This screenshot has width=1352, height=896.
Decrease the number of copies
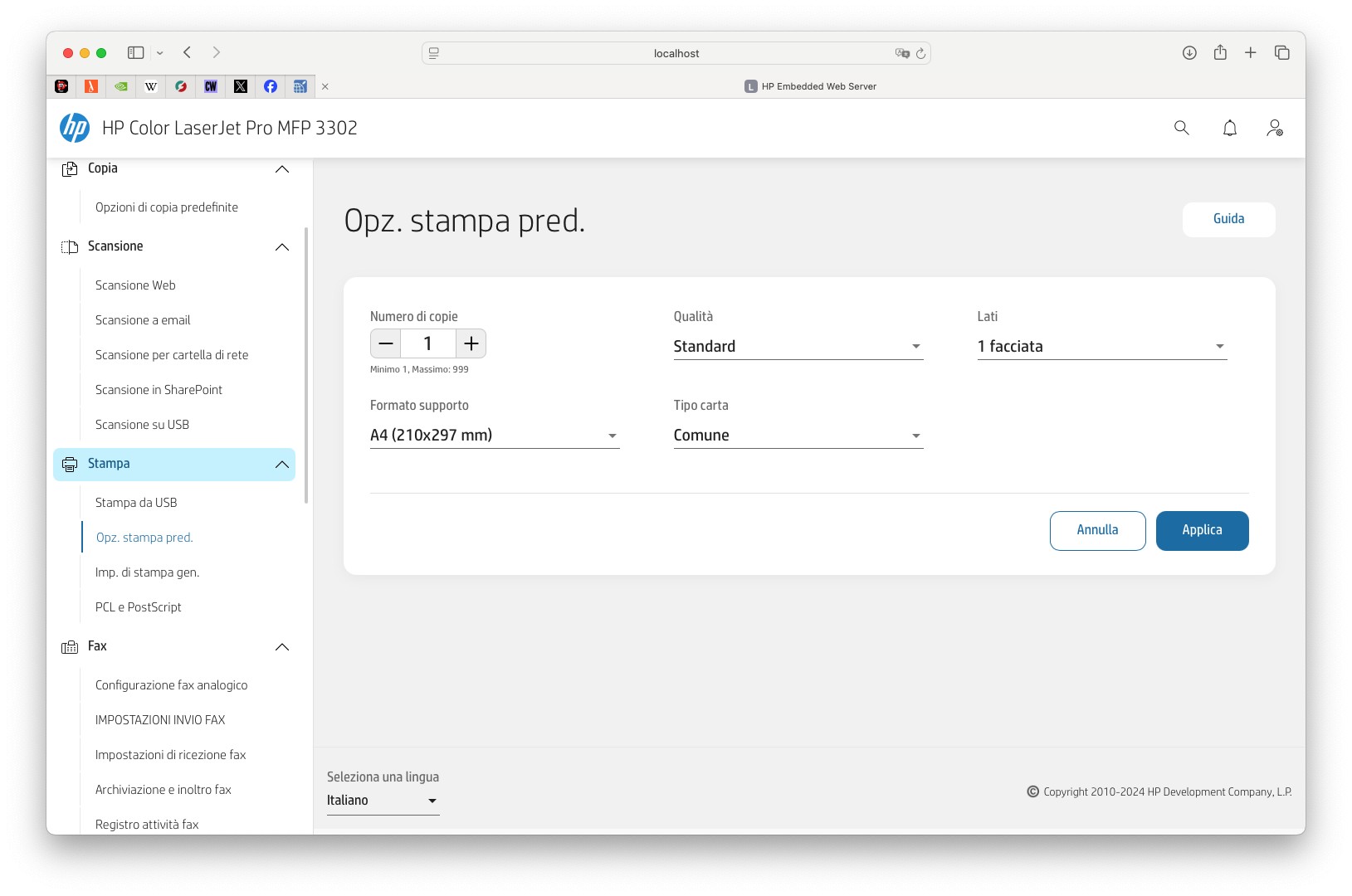(x=386, y=343)
